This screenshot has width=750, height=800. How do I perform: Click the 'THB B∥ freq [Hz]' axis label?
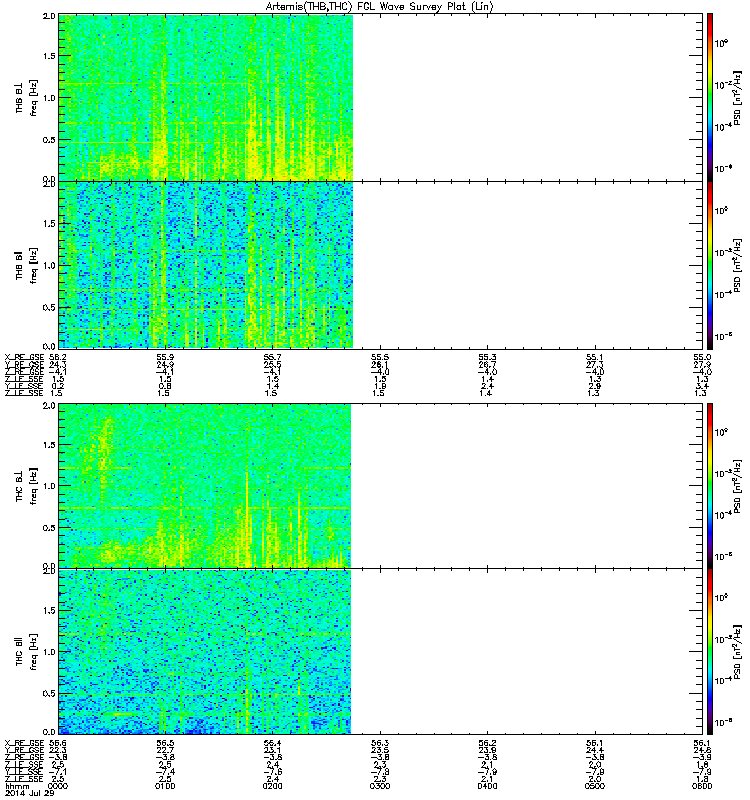coord(26,265)
